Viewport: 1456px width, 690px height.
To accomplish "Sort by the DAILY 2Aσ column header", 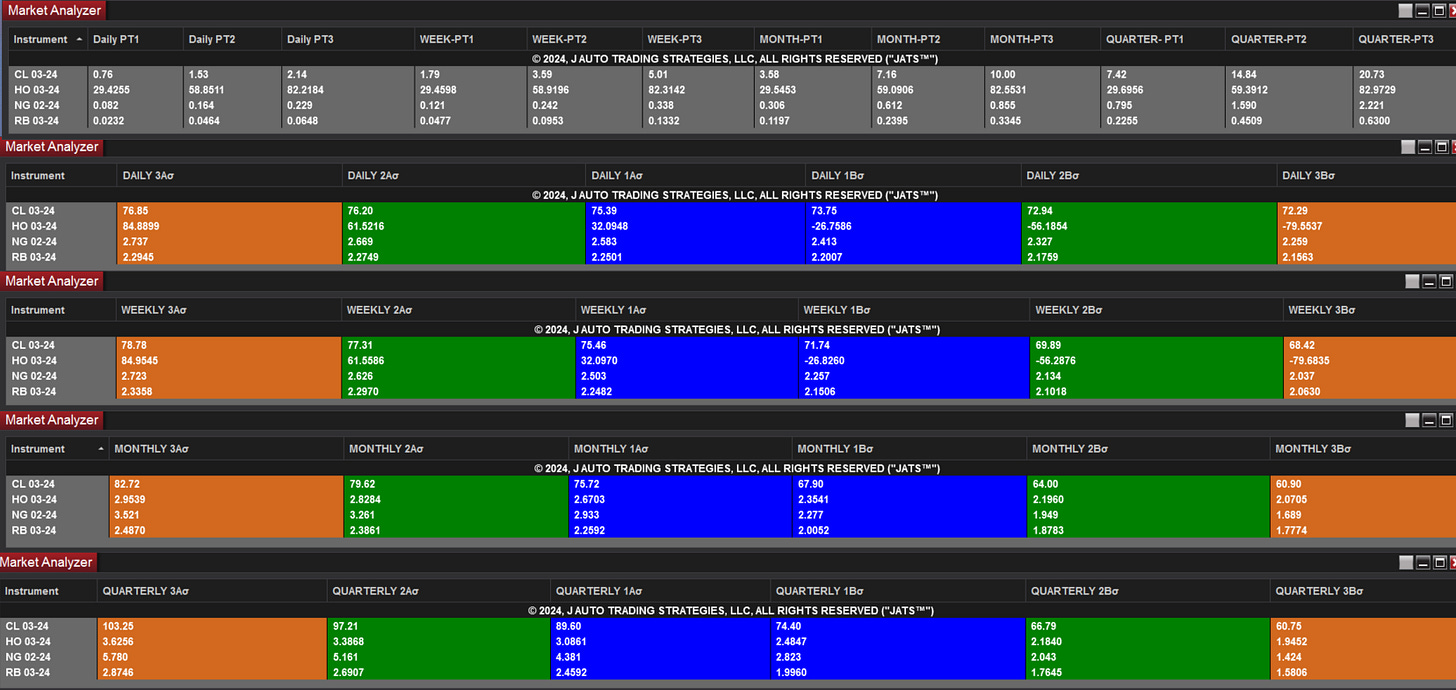I will (464, 176).
